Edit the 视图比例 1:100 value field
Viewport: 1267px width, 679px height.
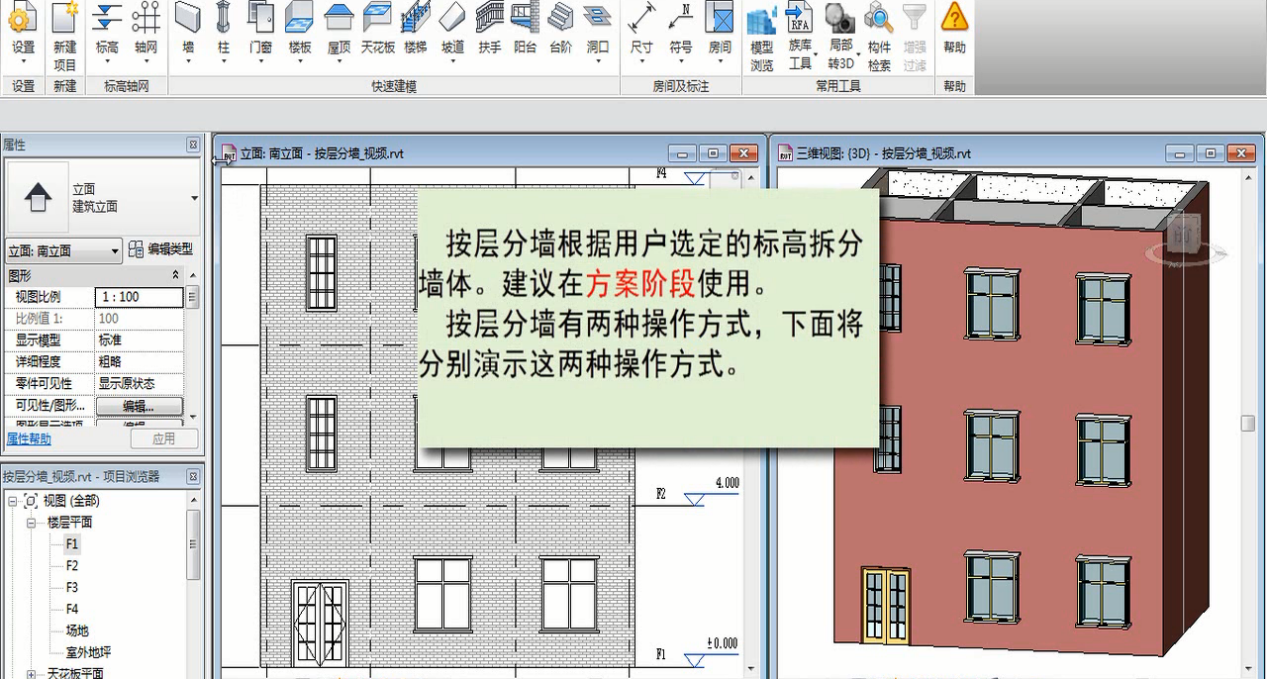click(139, 296)
